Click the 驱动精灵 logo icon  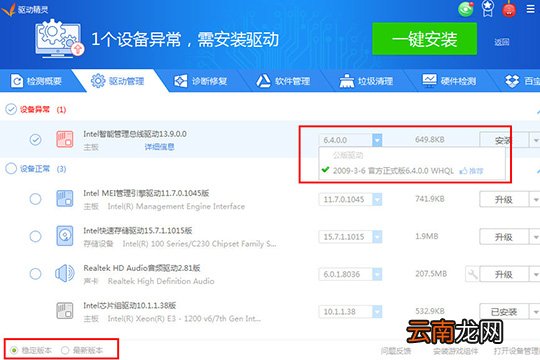point(9,9)
